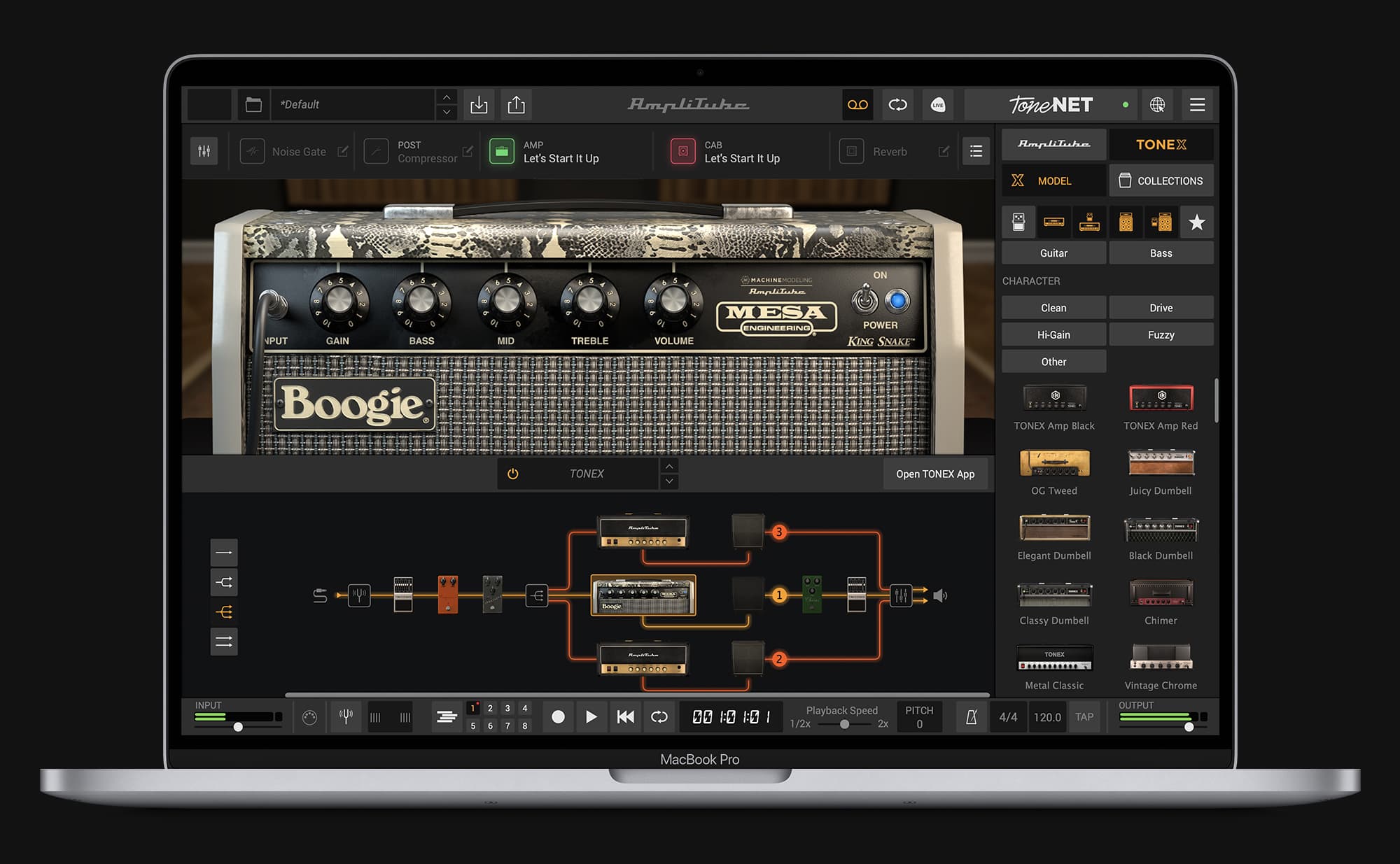Switch to the COLLECTIONS tab
Viewport: 1400px width, 864px height.
pos(1161,180)
